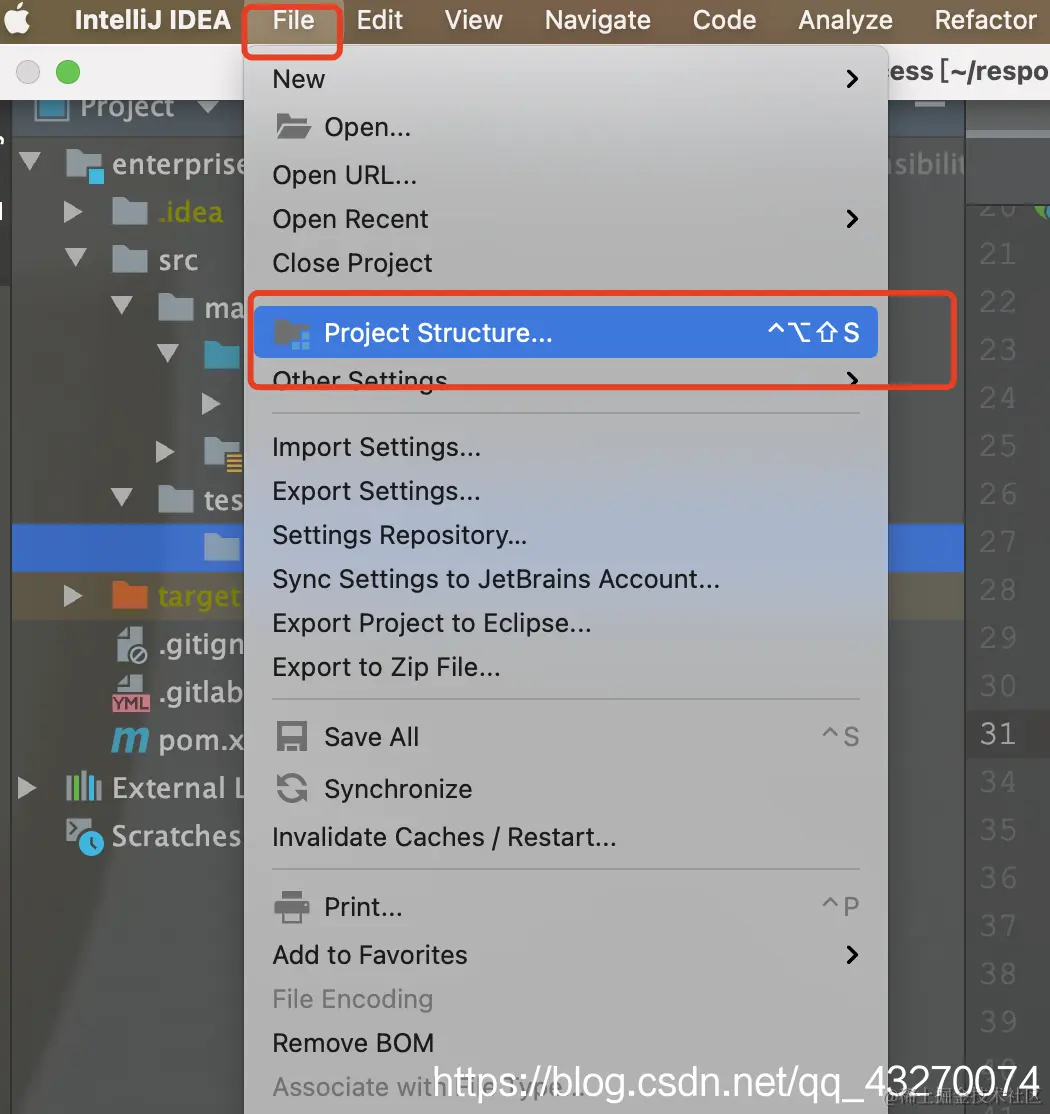
Task: Click line number 31 in gutter
Action: (997, 733)
